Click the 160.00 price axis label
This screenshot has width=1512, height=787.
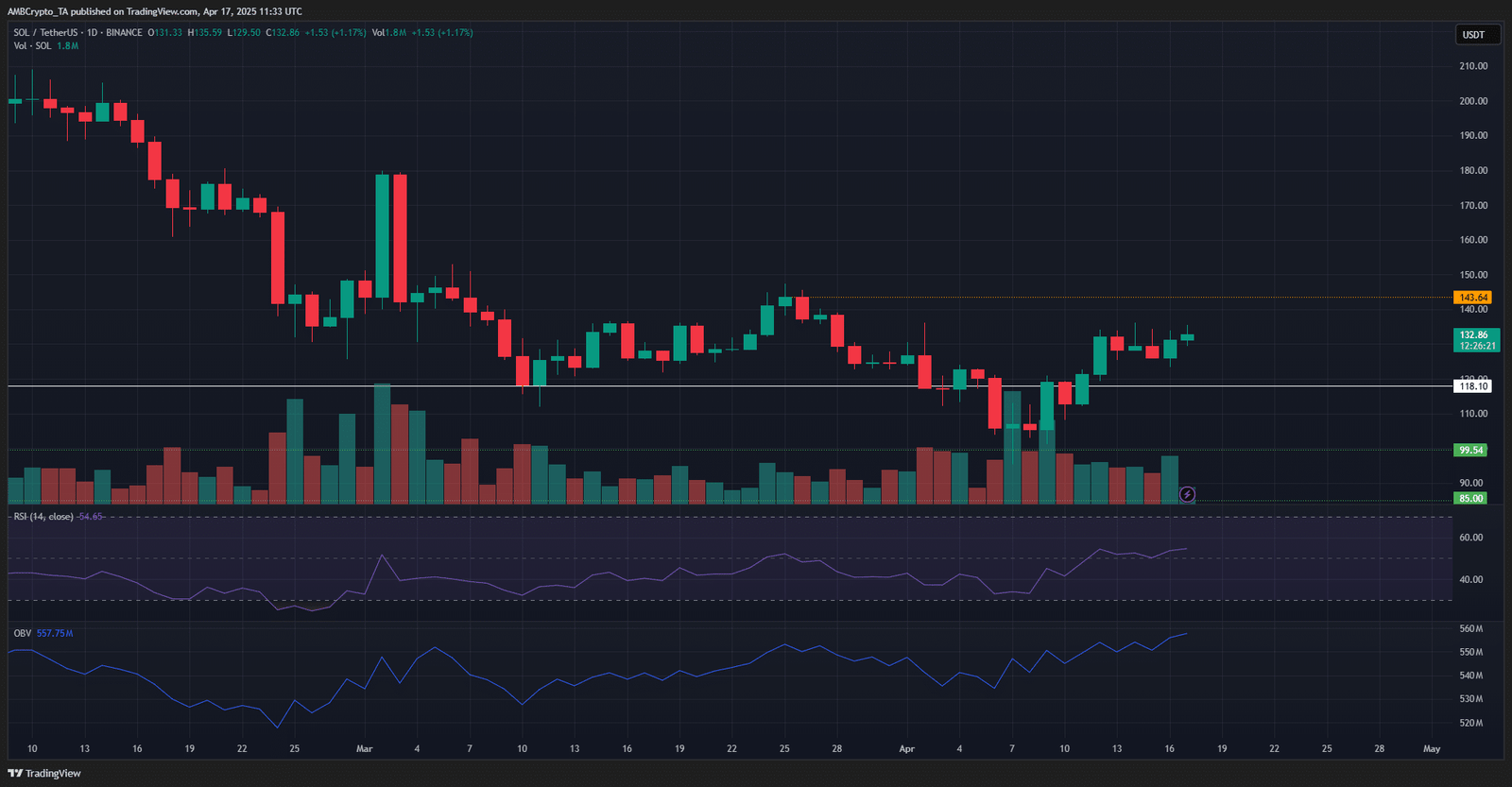tap(1473, 240)
